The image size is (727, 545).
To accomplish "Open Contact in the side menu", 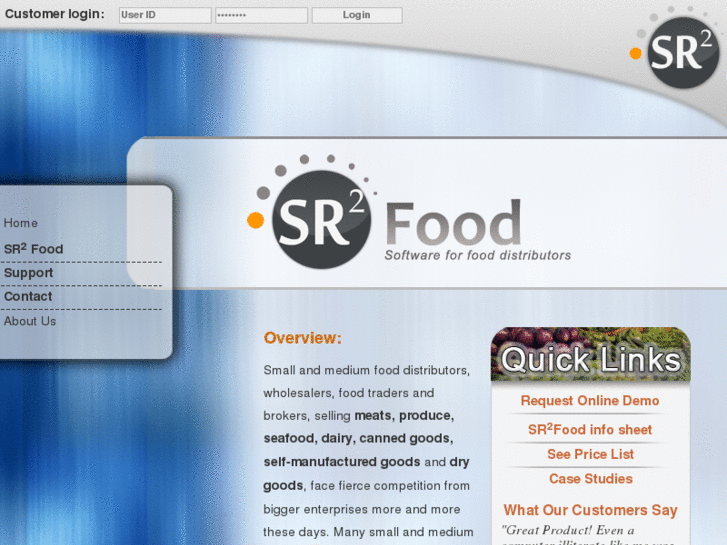I will (x=28, y=296).
